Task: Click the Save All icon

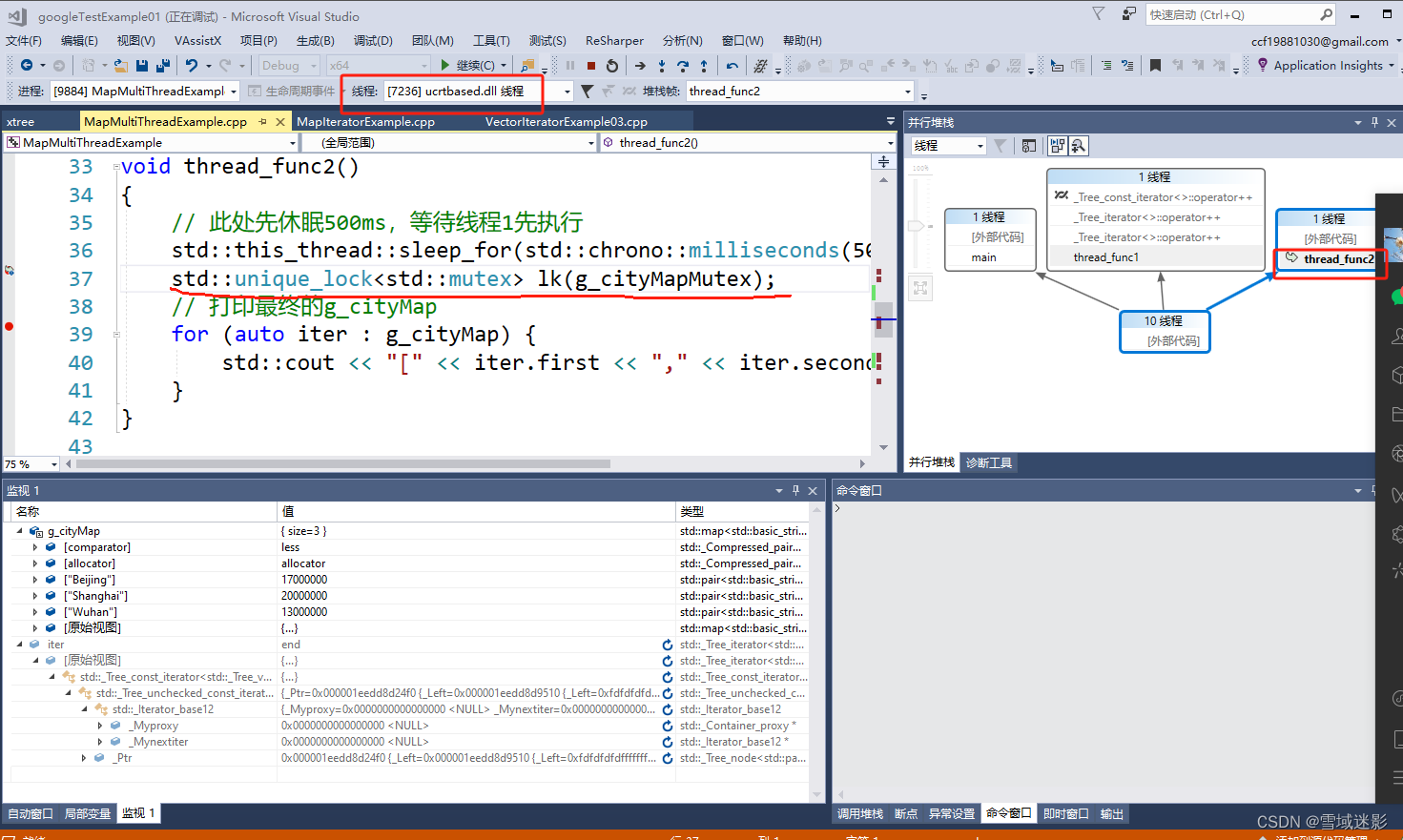Action: click(x=163, y=65)
